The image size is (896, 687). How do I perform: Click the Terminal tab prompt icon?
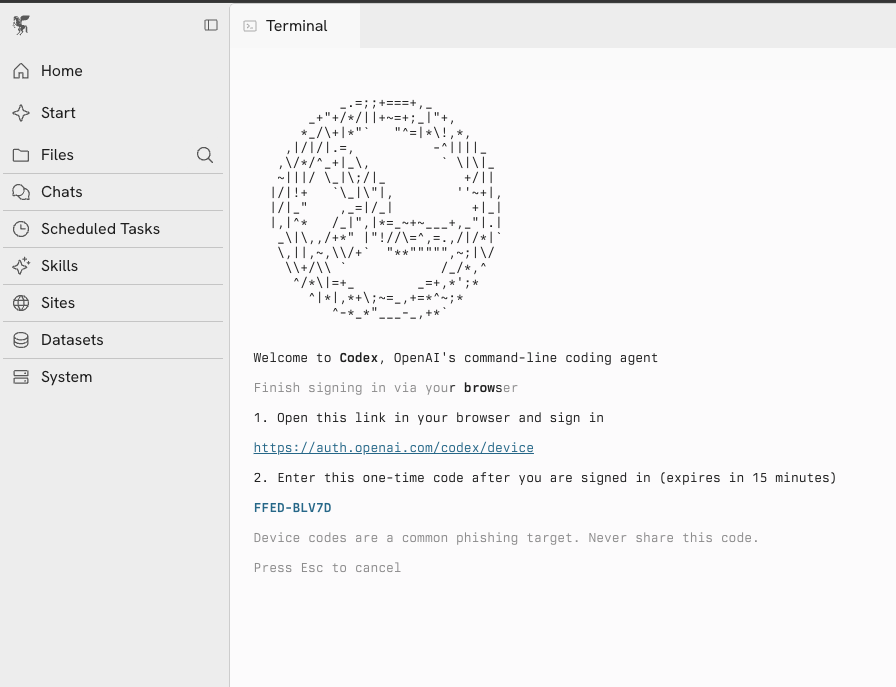coord(250,26)
